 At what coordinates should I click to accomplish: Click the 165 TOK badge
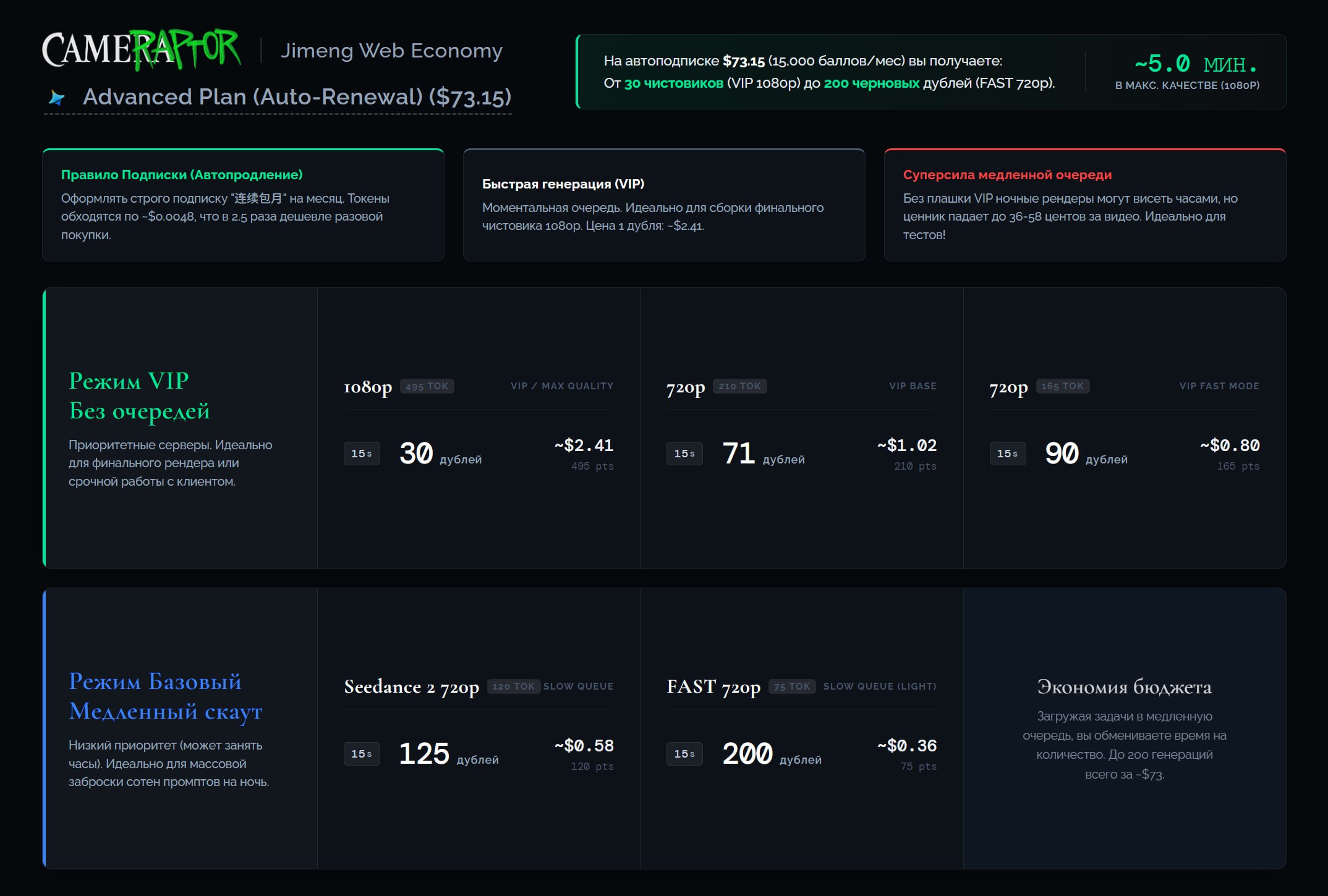(1063, 386)
